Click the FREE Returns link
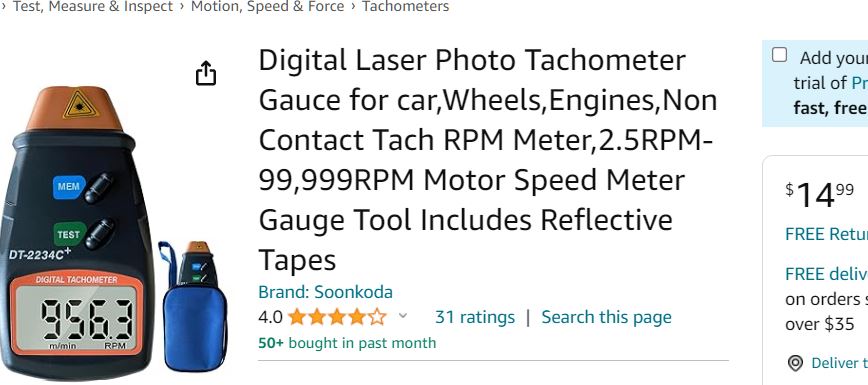This screenshot has width=868, height=385. tap(826, 234)
